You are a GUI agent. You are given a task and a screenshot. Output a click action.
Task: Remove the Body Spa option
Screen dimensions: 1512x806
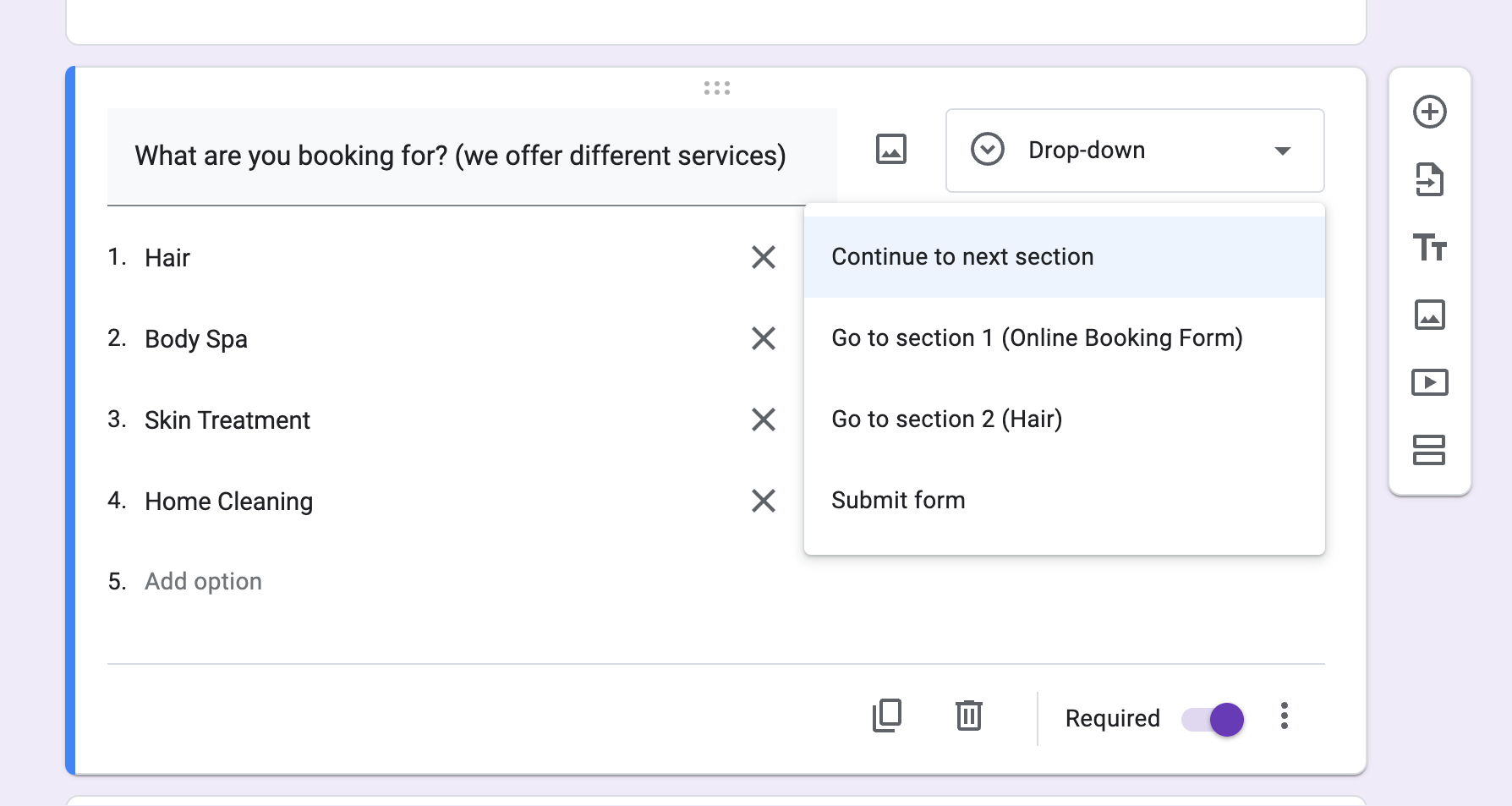[x=764, y=338]
